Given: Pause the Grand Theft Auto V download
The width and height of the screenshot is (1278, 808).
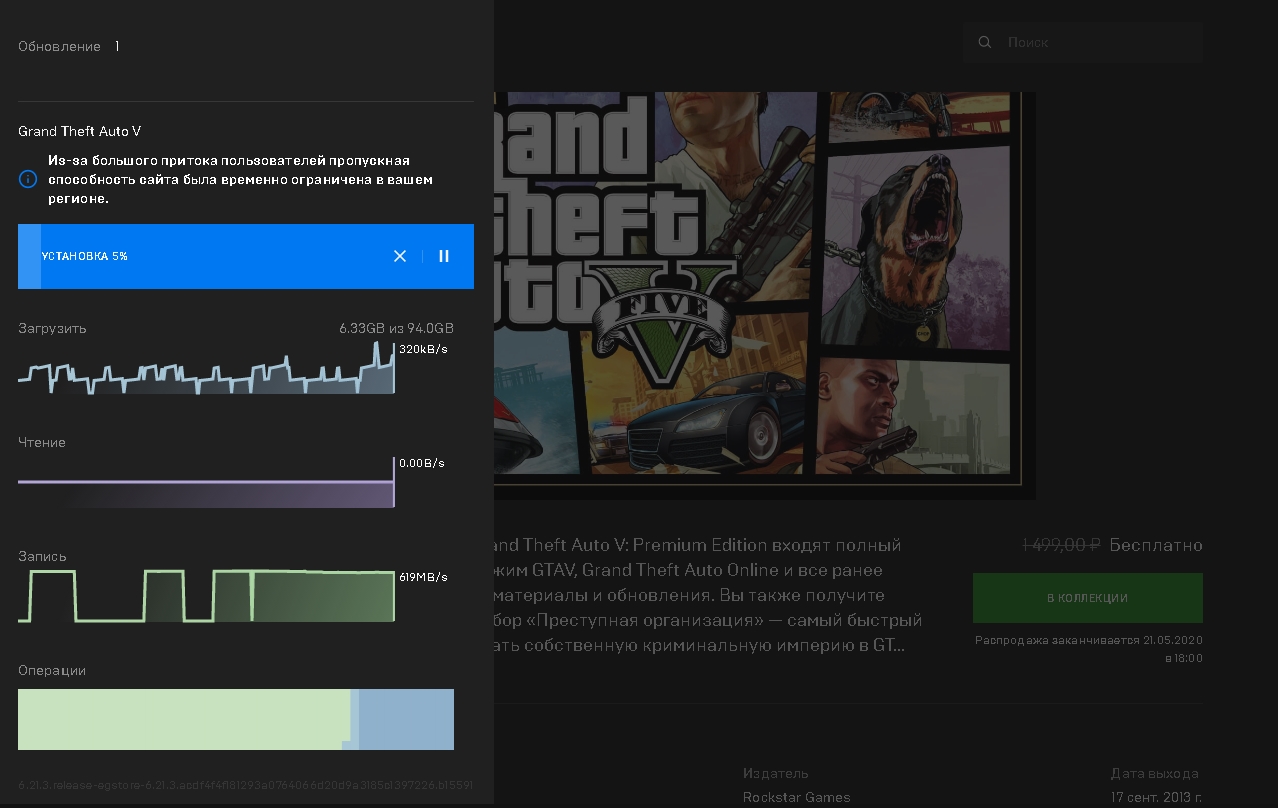Looking at the screenshot, I should coord(444,256).
